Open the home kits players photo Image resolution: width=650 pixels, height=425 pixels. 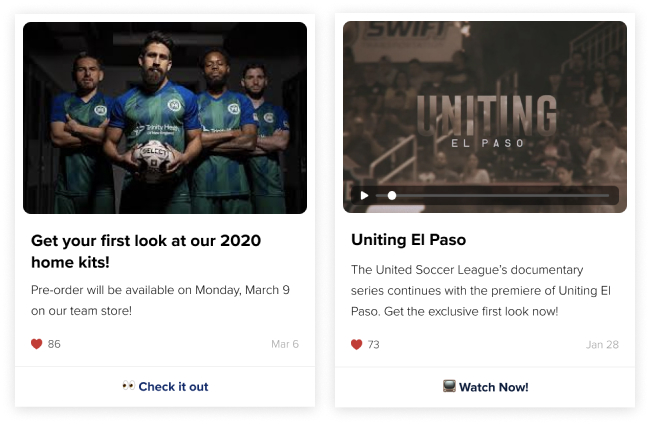tap(165, 118)
